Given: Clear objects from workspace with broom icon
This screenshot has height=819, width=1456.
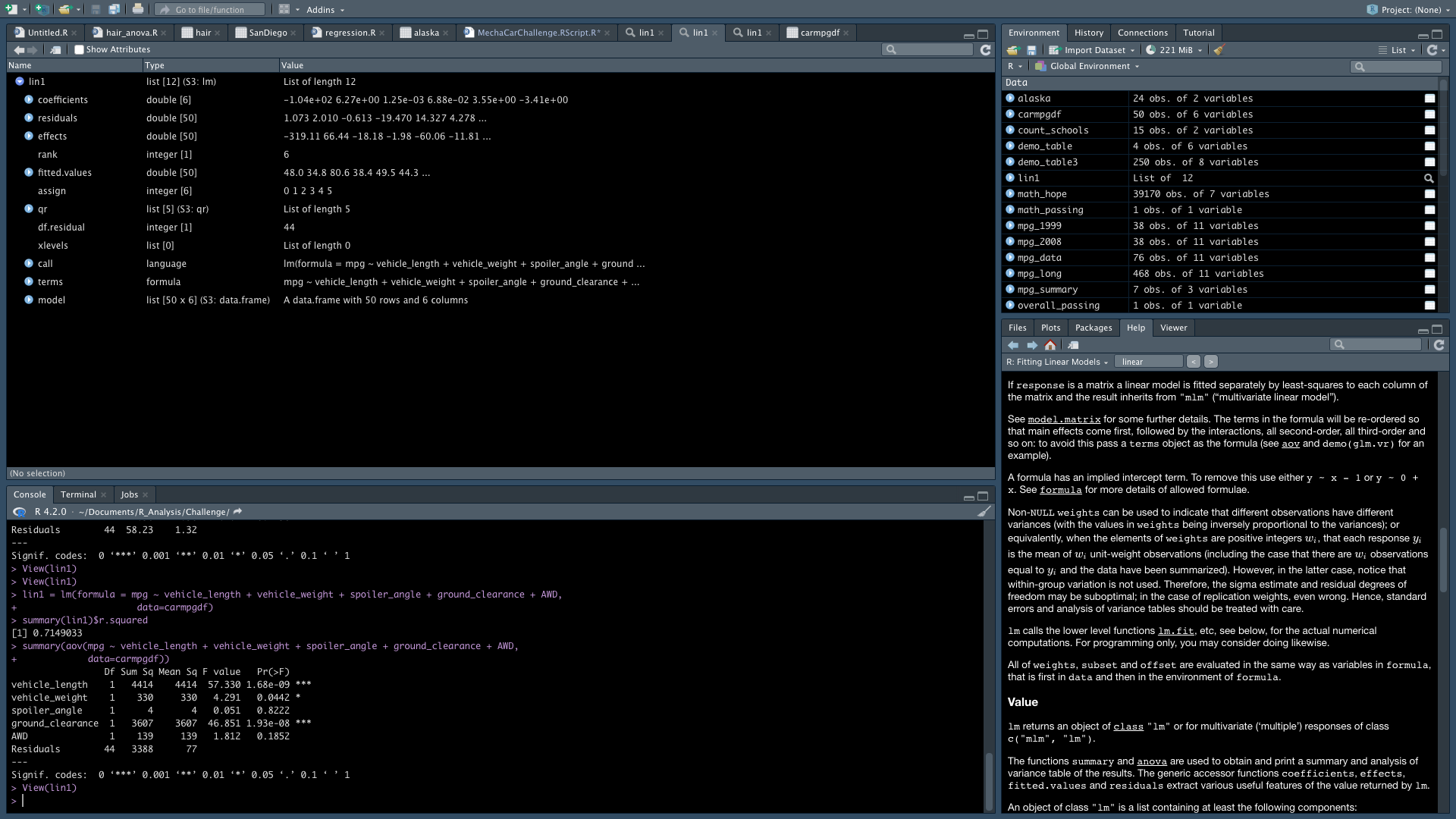Looking at the screenshot, I should 1219,50.
